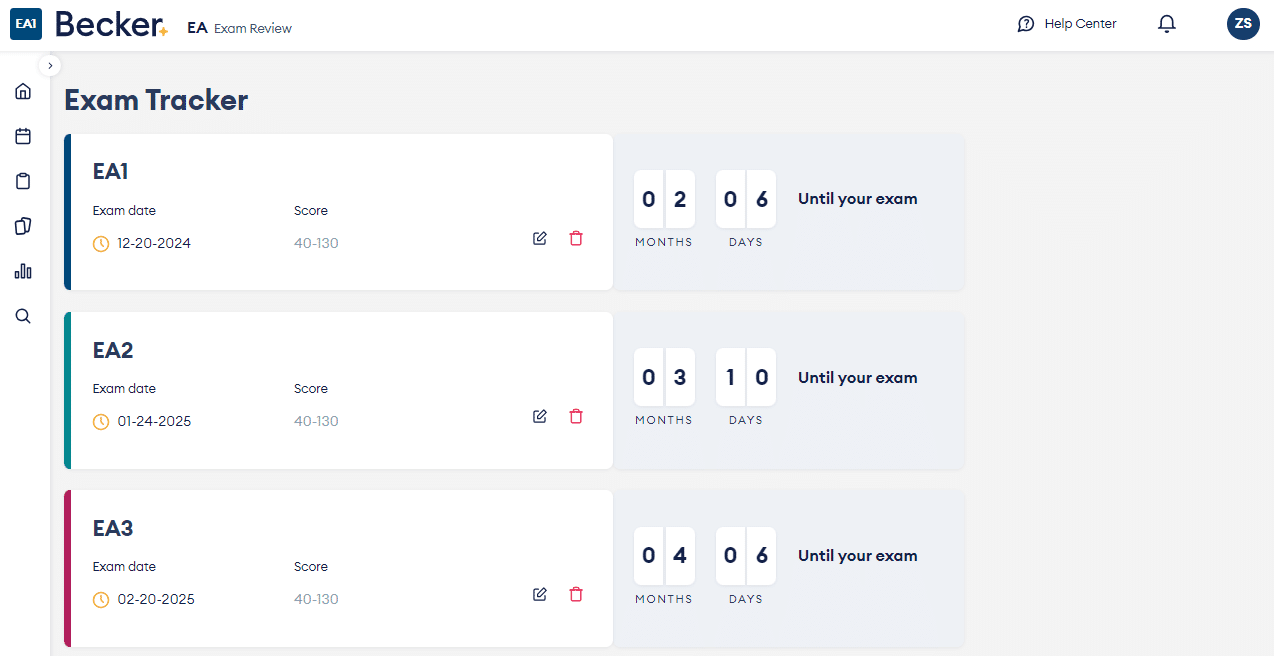Delete the EA2 exam entry
Image resolution: width=1274 pixels, height=656 pixels.
coord(576,416)
